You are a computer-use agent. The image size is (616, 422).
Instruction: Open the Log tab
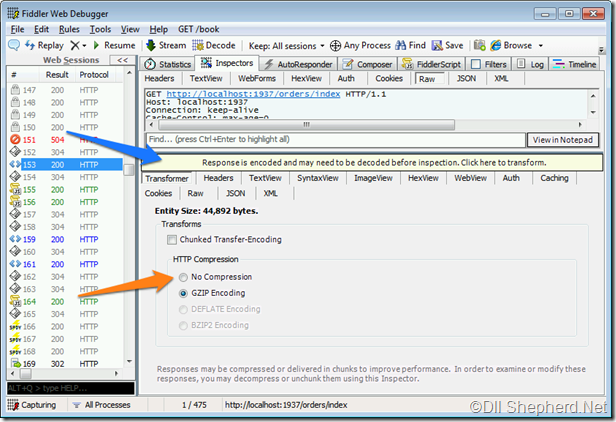[x=530, y=64]
